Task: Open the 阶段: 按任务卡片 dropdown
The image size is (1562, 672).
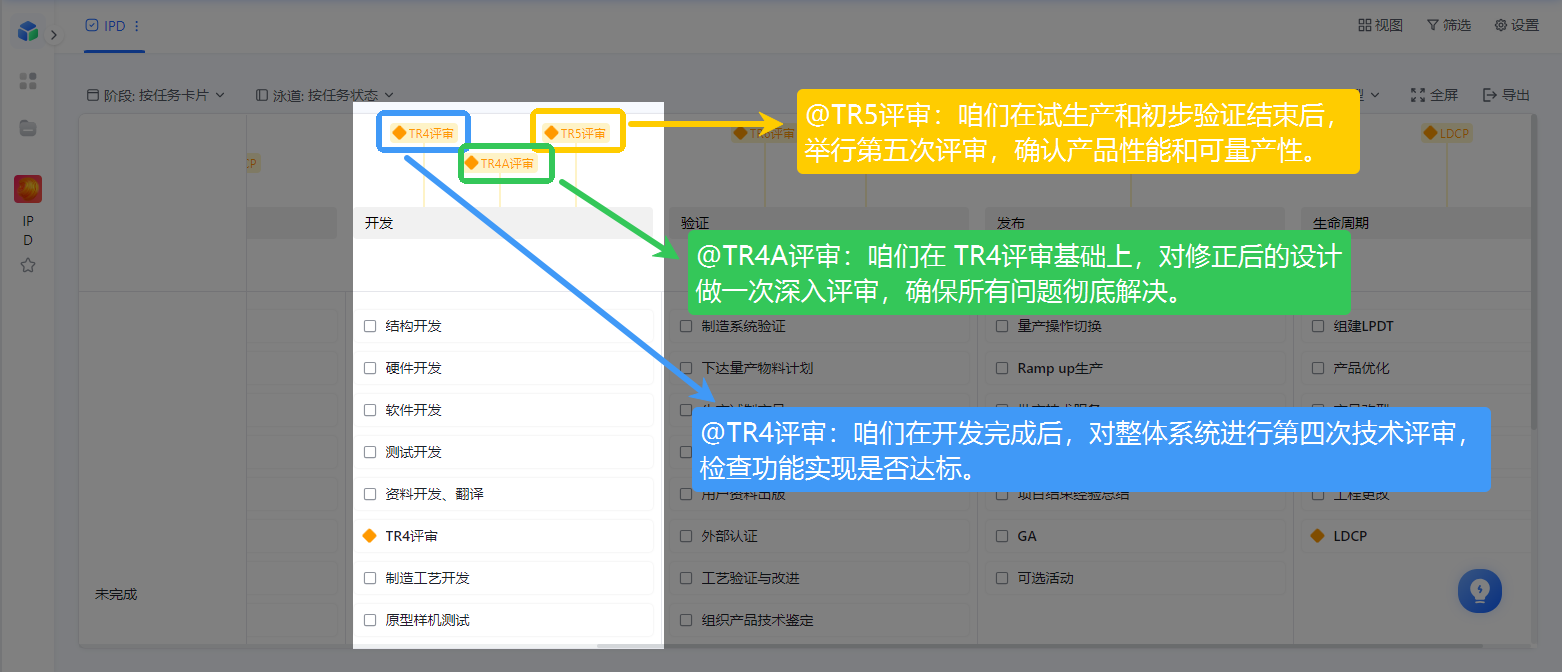Action: tap(156, 95)
